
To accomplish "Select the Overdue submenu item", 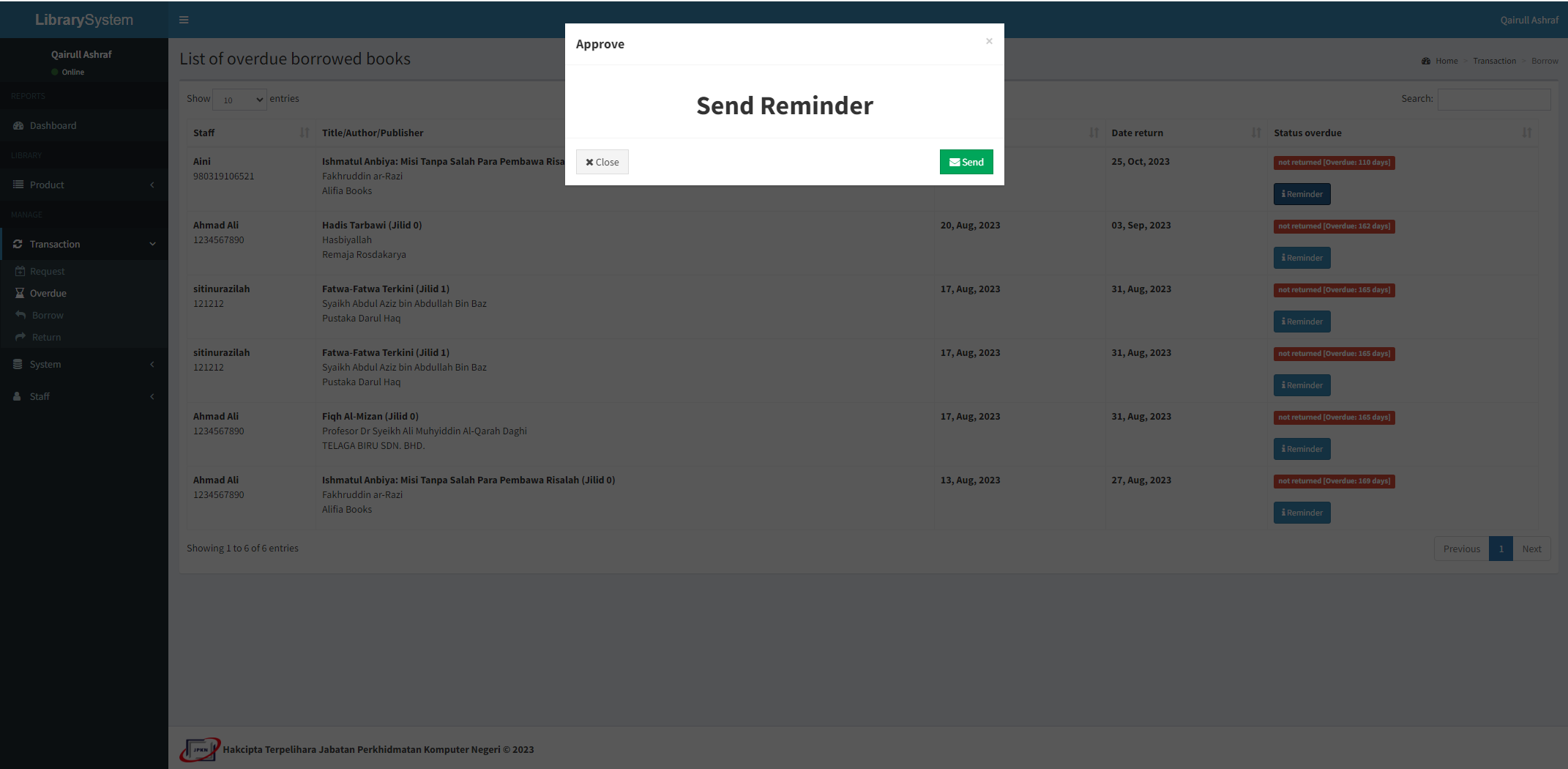I will pos(48,293).
